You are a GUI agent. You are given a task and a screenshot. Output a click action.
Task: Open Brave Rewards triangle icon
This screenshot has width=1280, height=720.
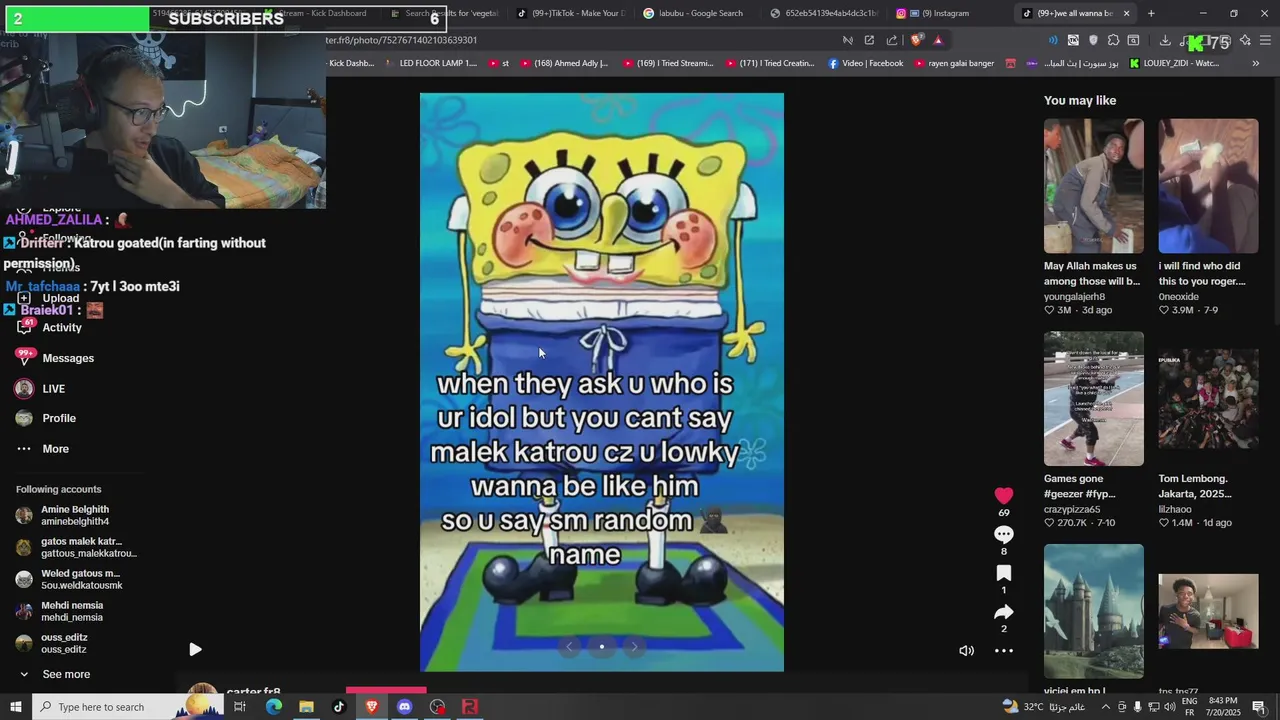coord(938,40)
